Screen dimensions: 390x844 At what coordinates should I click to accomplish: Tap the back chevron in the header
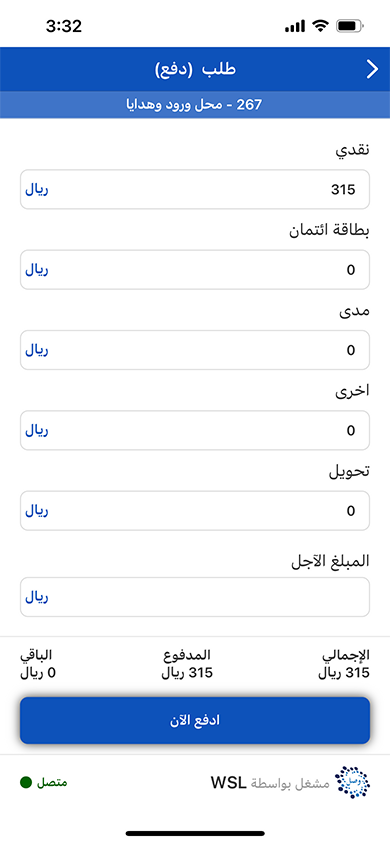[372, 69]
